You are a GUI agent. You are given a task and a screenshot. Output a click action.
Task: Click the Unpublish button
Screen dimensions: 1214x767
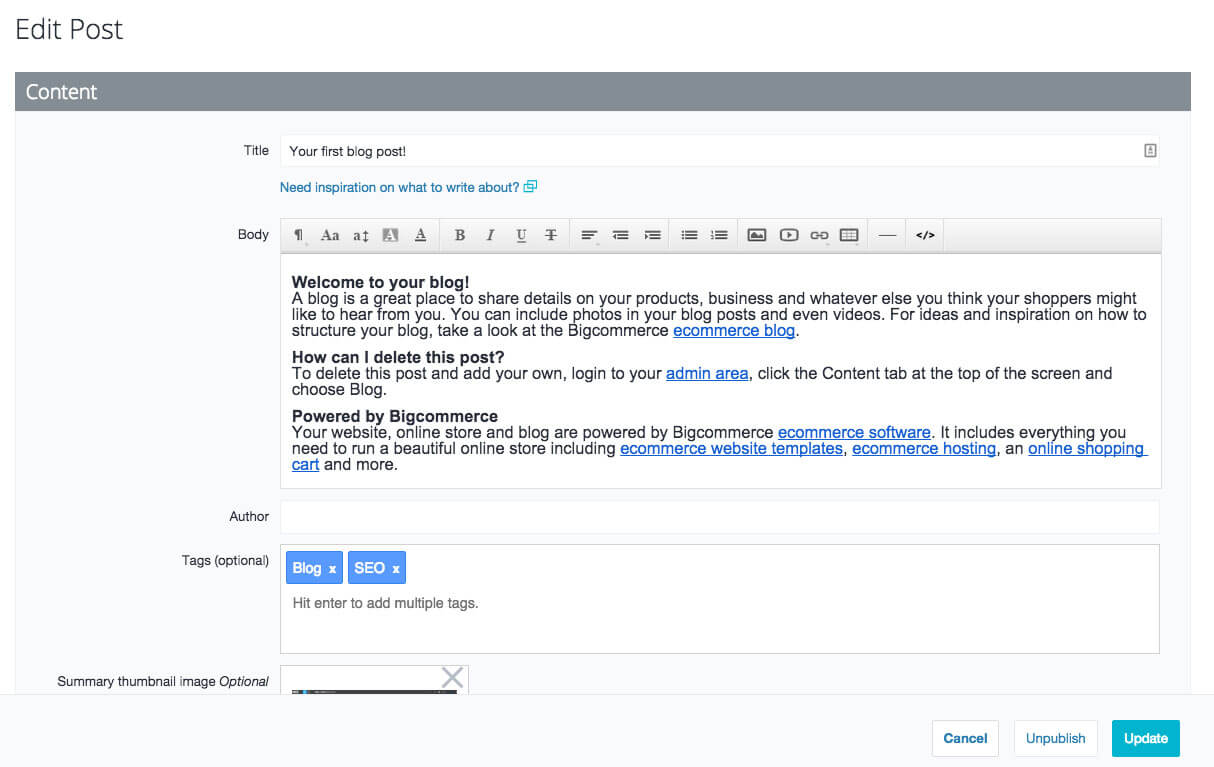pos(1056,738)
